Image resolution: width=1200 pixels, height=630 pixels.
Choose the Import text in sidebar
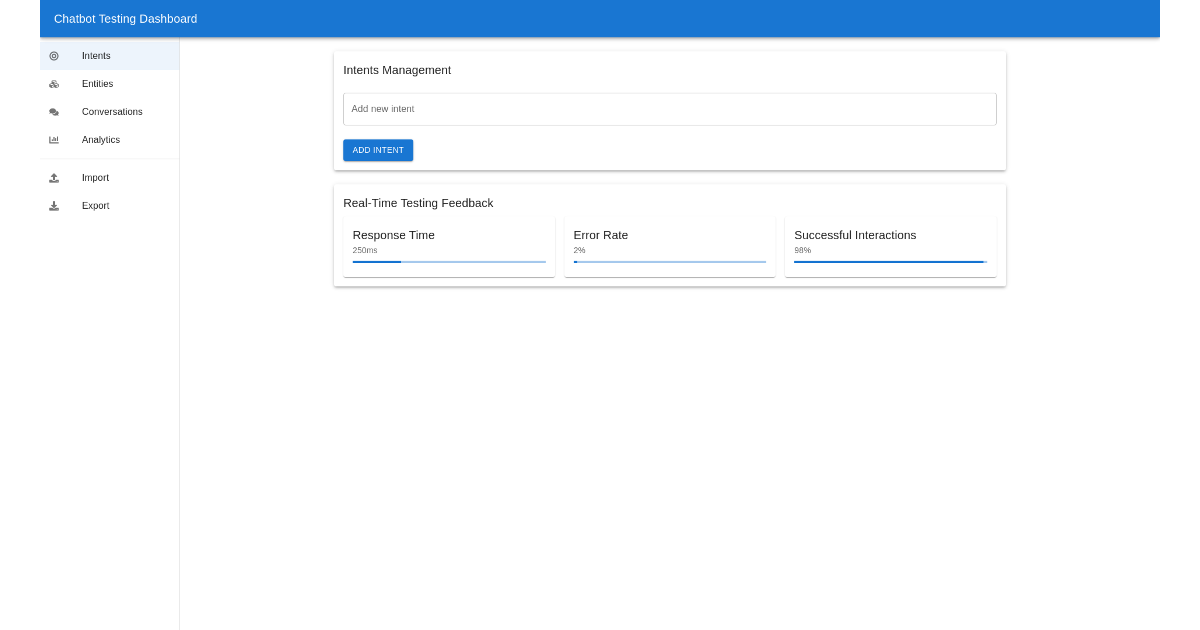[95, 178]
